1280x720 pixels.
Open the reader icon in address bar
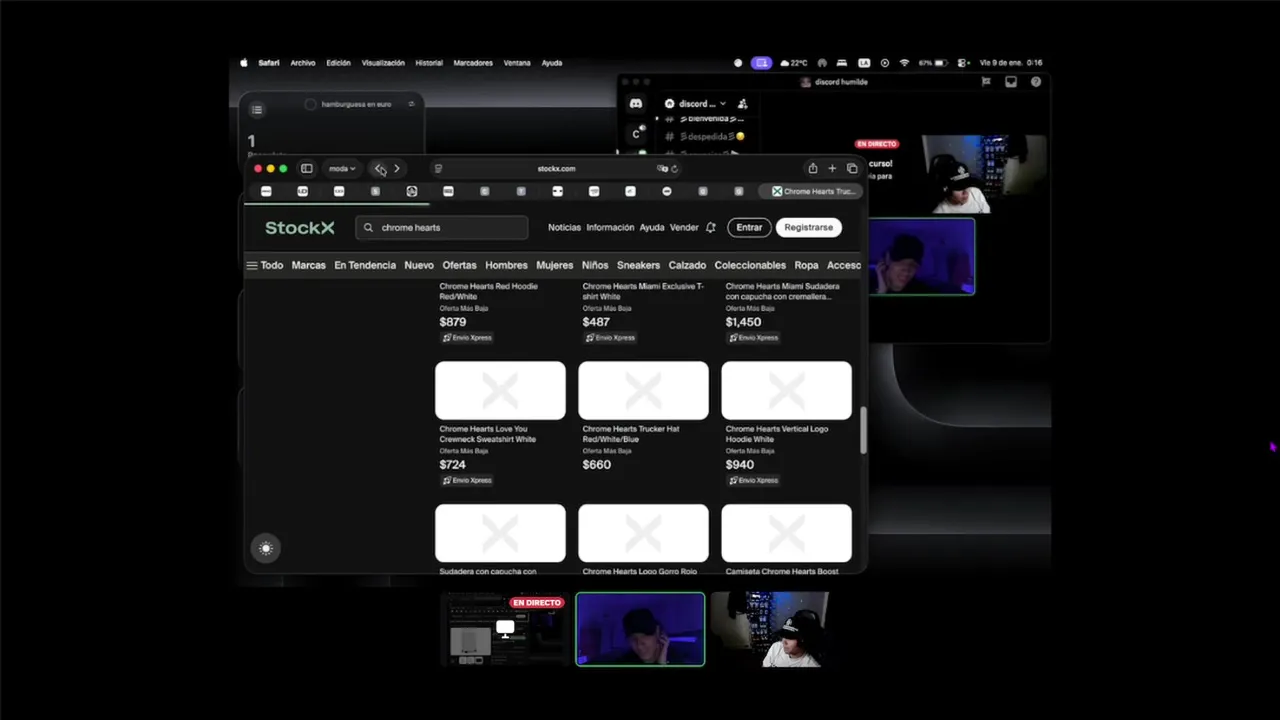[438, 169]
